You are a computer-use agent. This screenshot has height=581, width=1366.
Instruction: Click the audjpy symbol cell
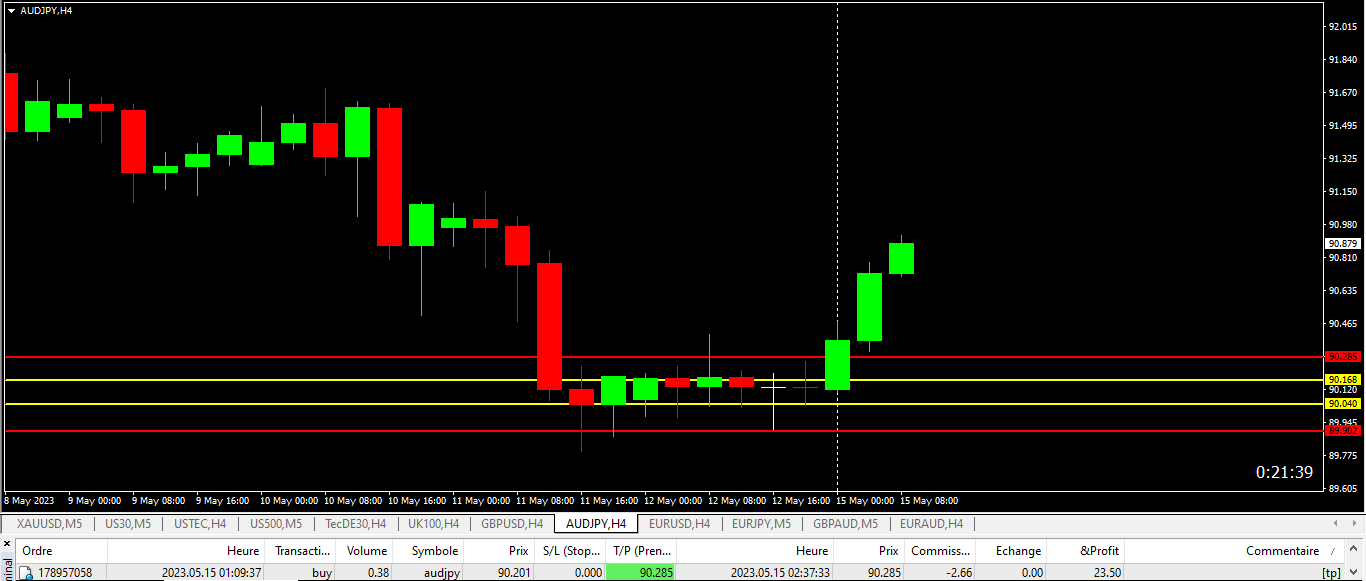click(x=440, y=573)
